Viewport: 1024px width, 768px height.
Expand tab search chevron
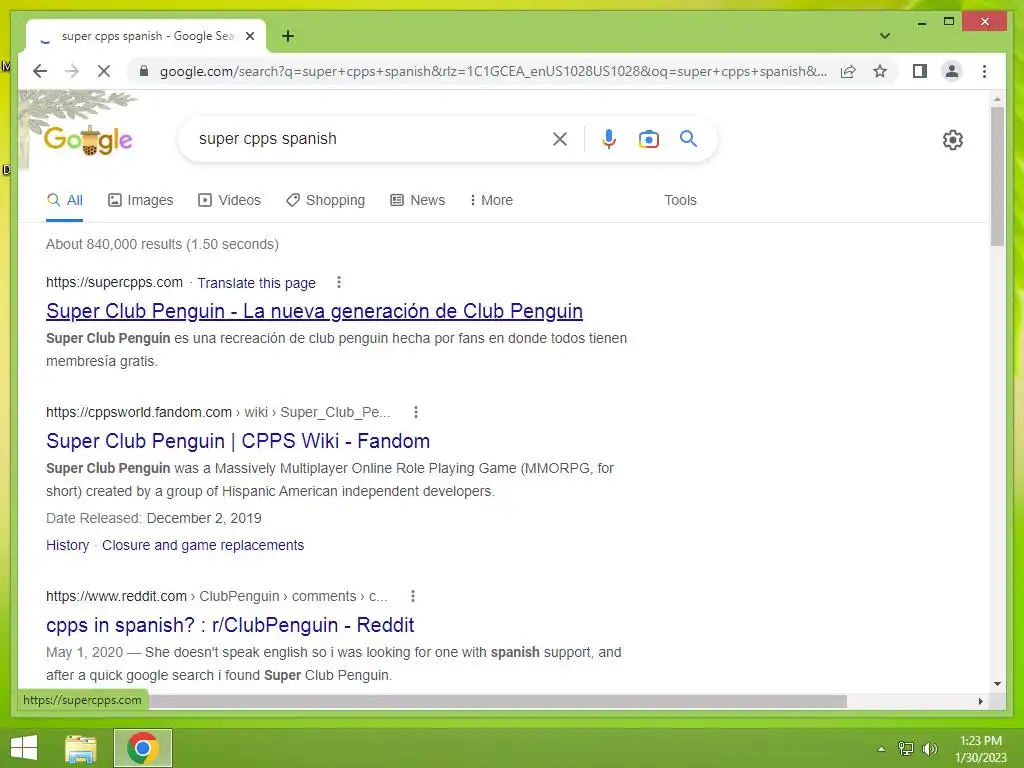884,36
